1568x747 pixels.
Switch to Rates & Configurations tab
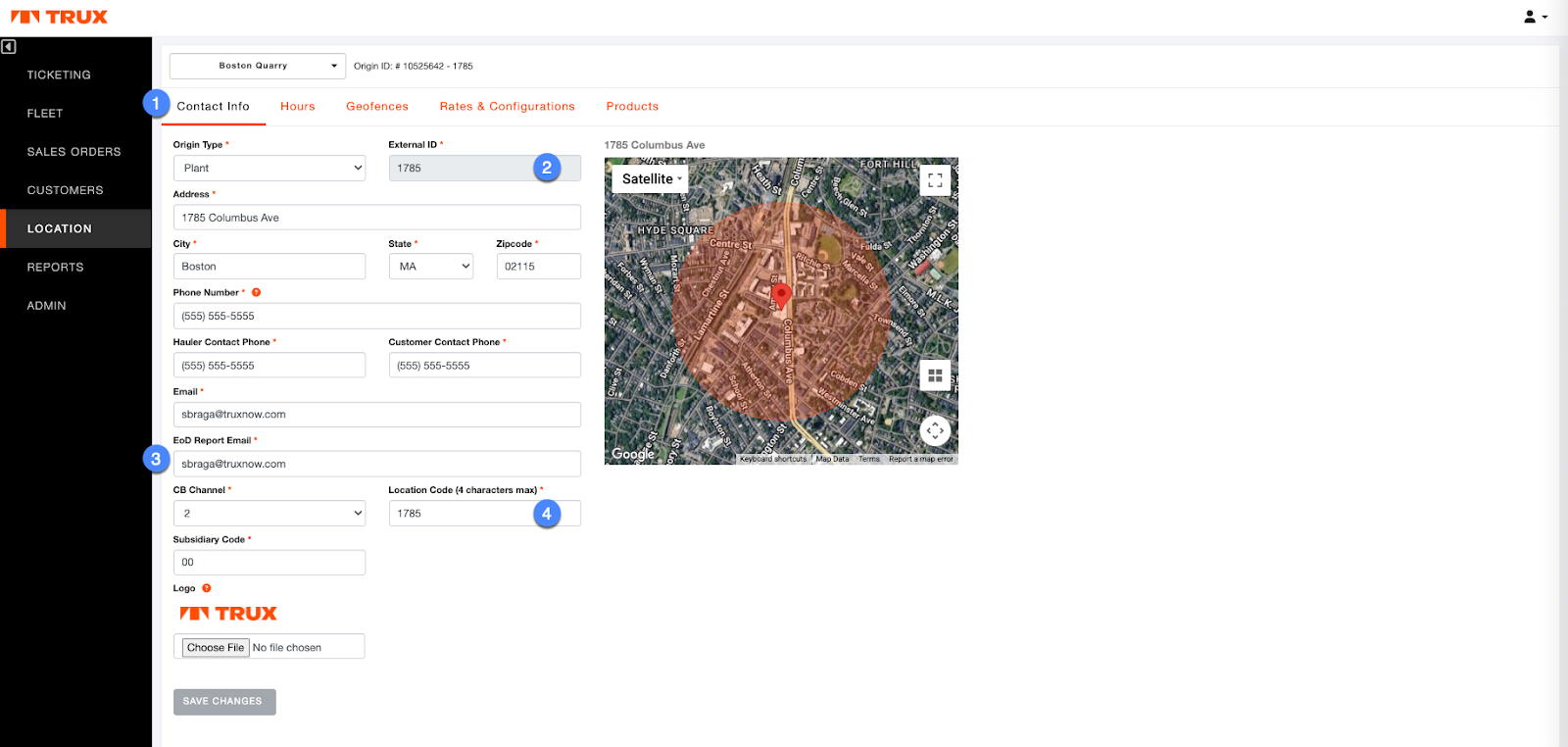[x=507, y=107]
